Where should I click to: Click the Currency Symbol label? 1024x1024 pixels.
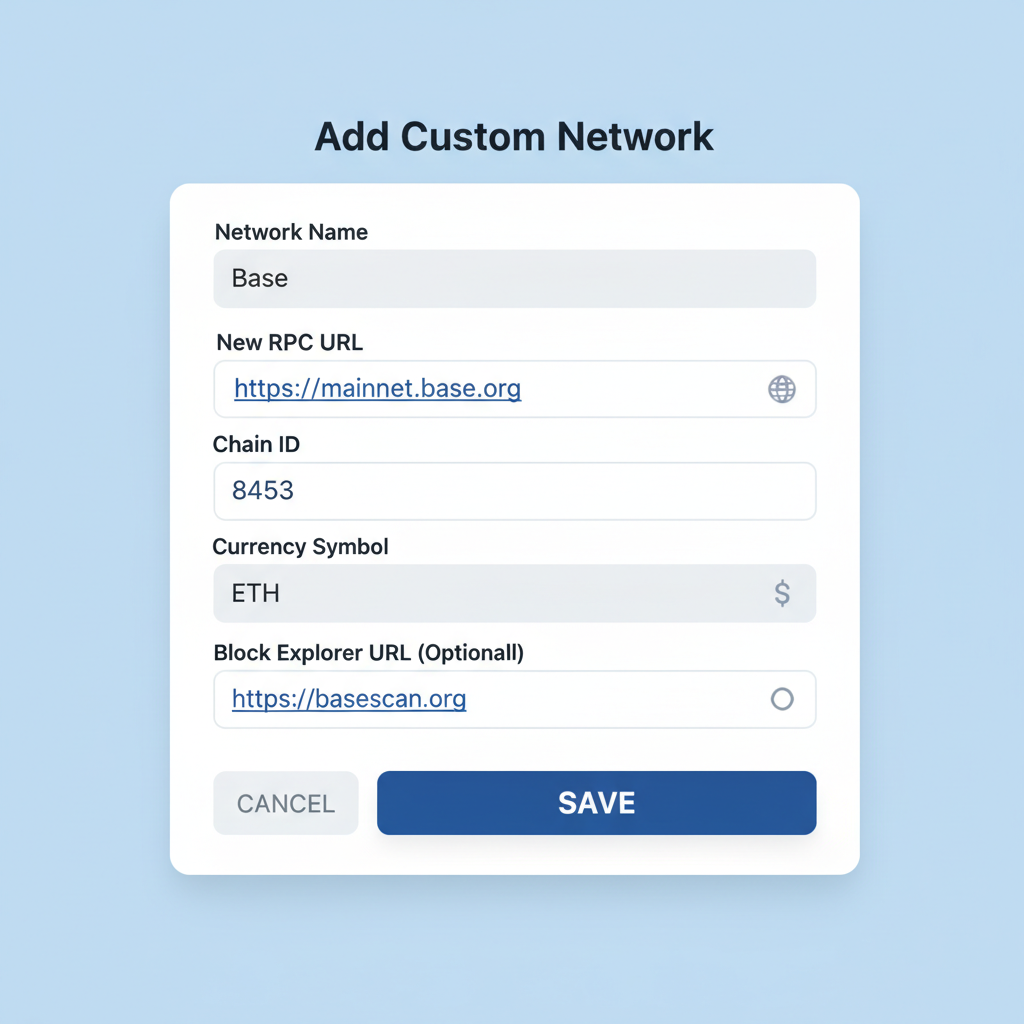coord(300,547)
